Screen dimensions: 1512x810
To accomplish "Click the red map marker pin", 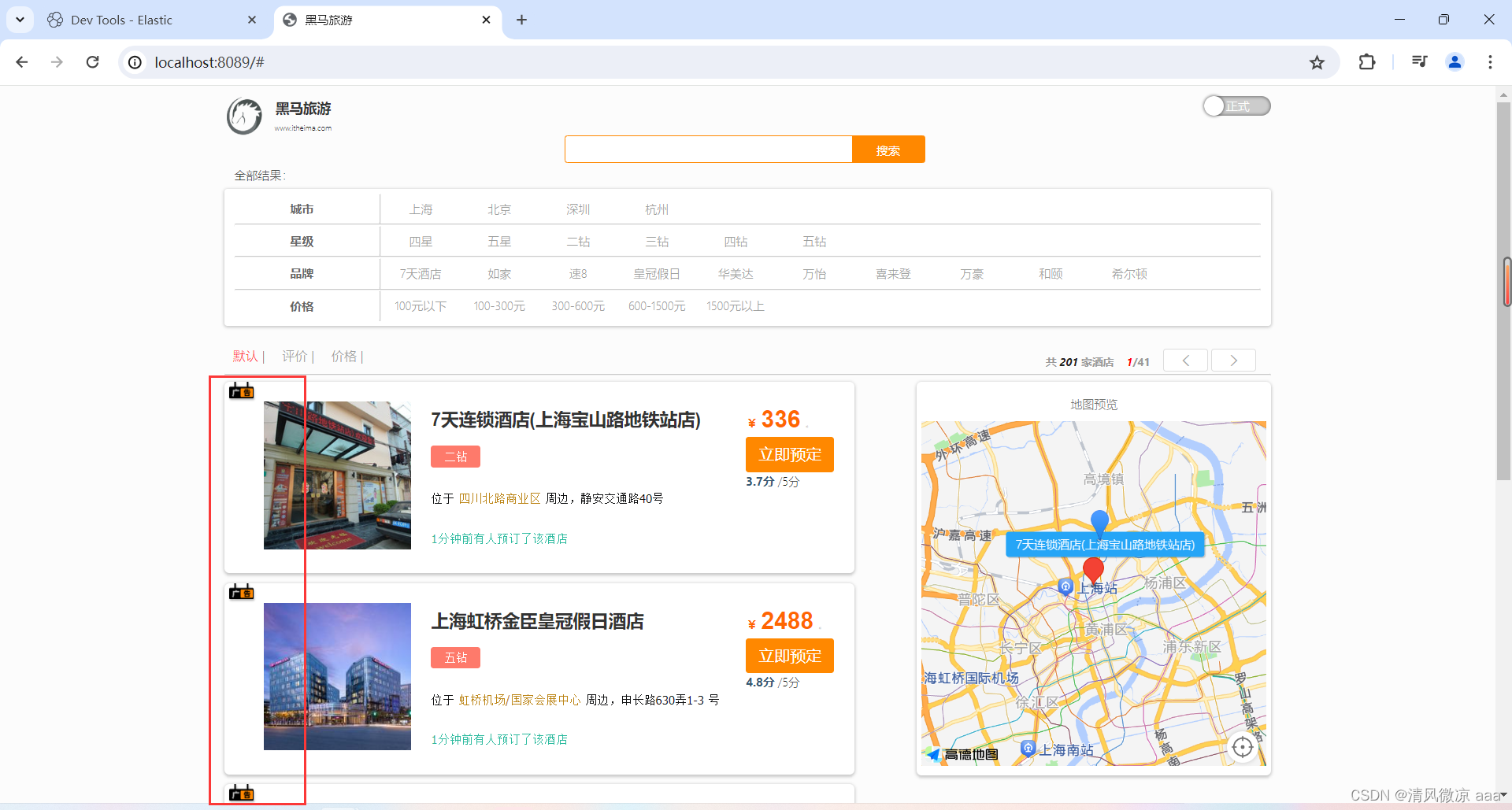I will pyautogui.click(x=1093, y=569).
